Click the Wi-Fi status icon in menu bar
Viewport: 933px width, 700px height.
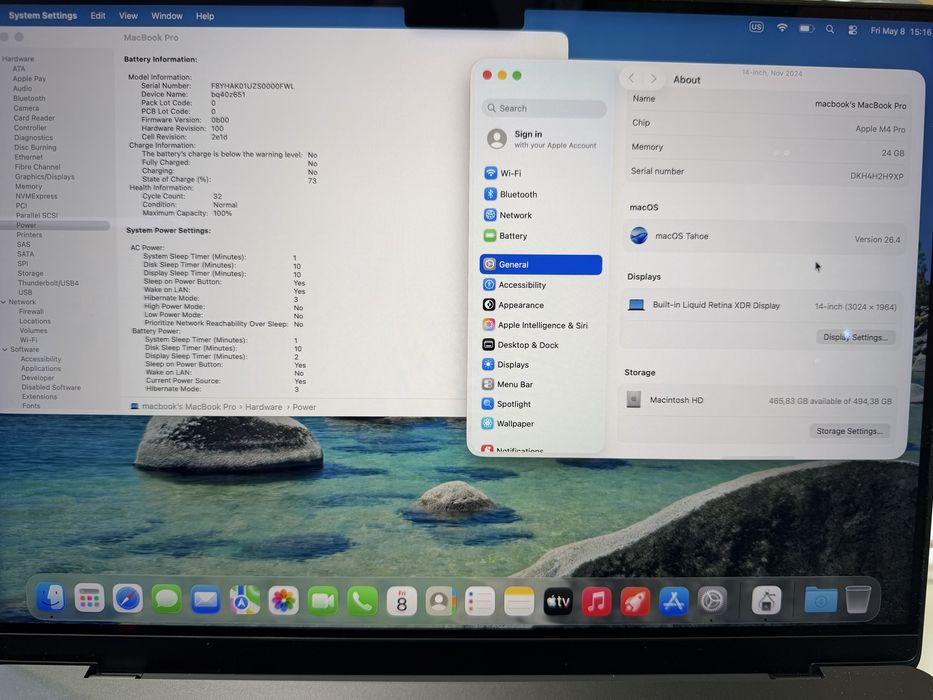tap(782, 27)
